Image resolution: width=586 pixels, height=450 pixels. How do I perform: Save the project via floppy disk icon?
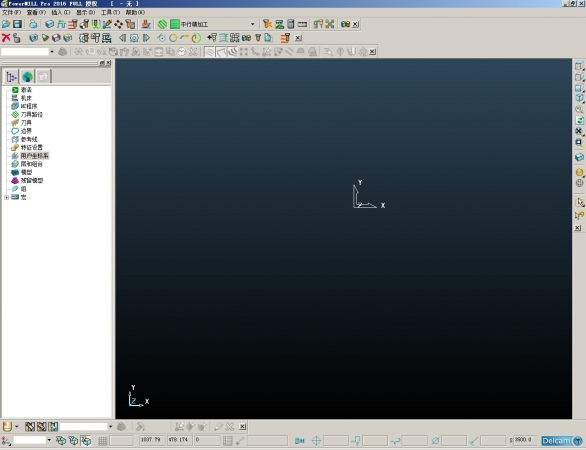pos(17,24)
